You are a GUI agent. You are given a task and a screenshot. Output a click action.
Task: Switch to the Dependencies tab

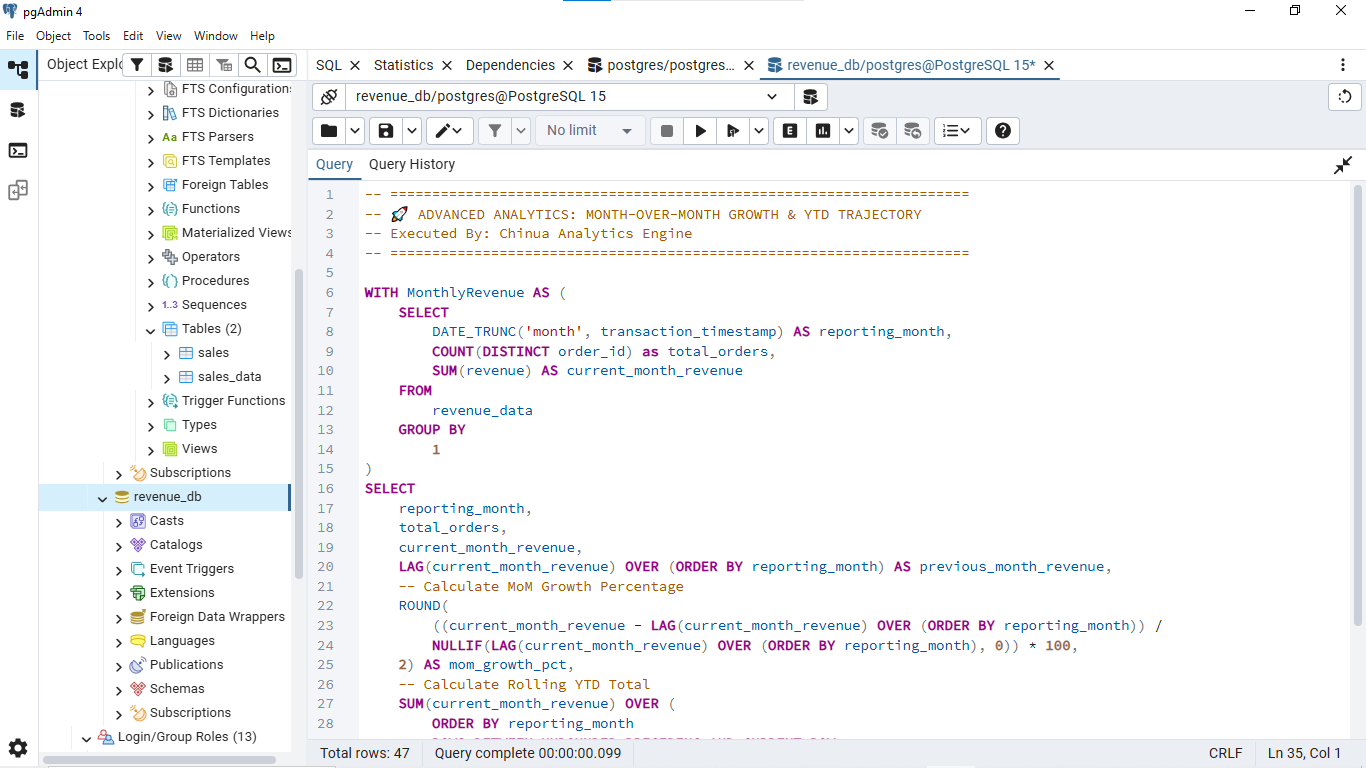click(x=510, y=65)
